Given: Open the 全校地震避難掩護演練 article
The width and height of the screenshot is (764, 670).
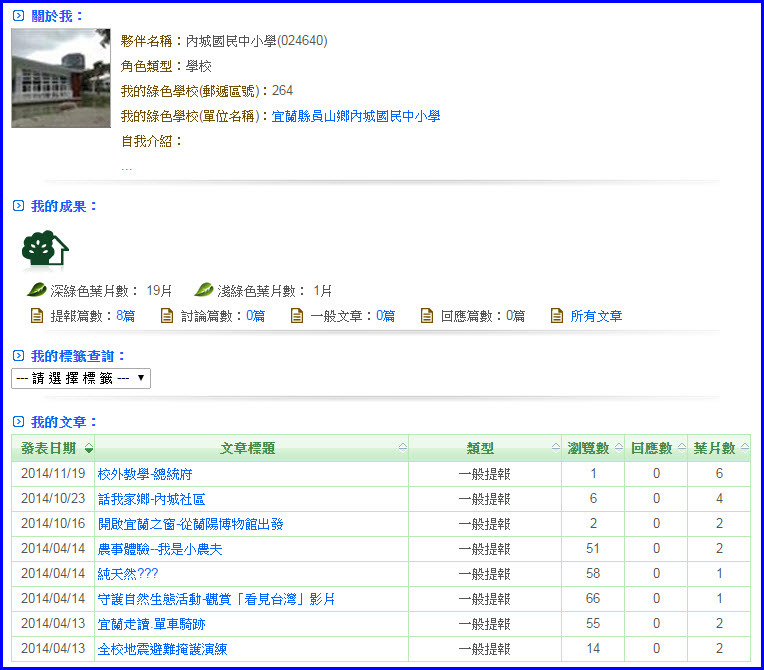Looking at the screenshot, I should [162, 649].
